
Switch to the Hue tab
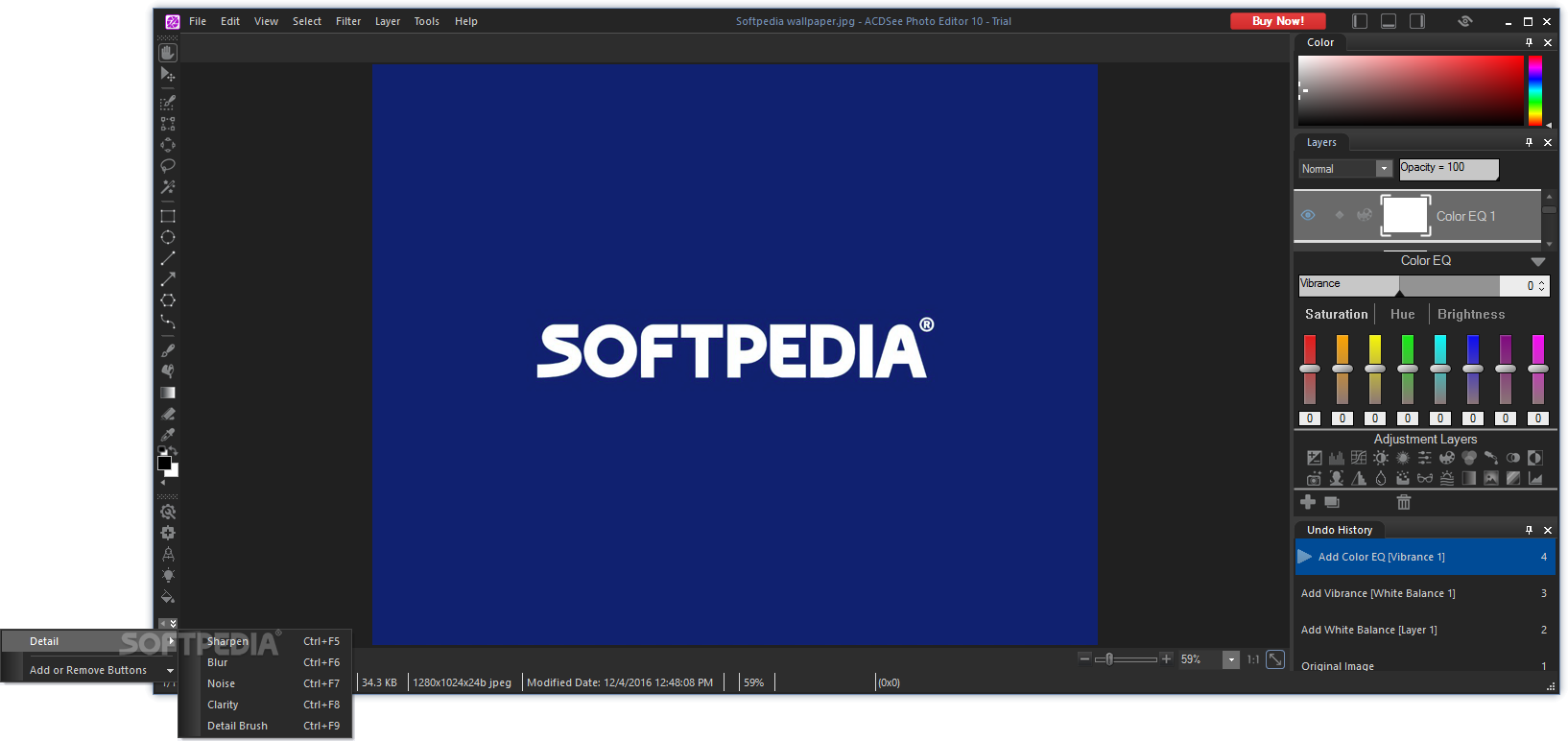pyautogui.click(x=1402, y=314)
